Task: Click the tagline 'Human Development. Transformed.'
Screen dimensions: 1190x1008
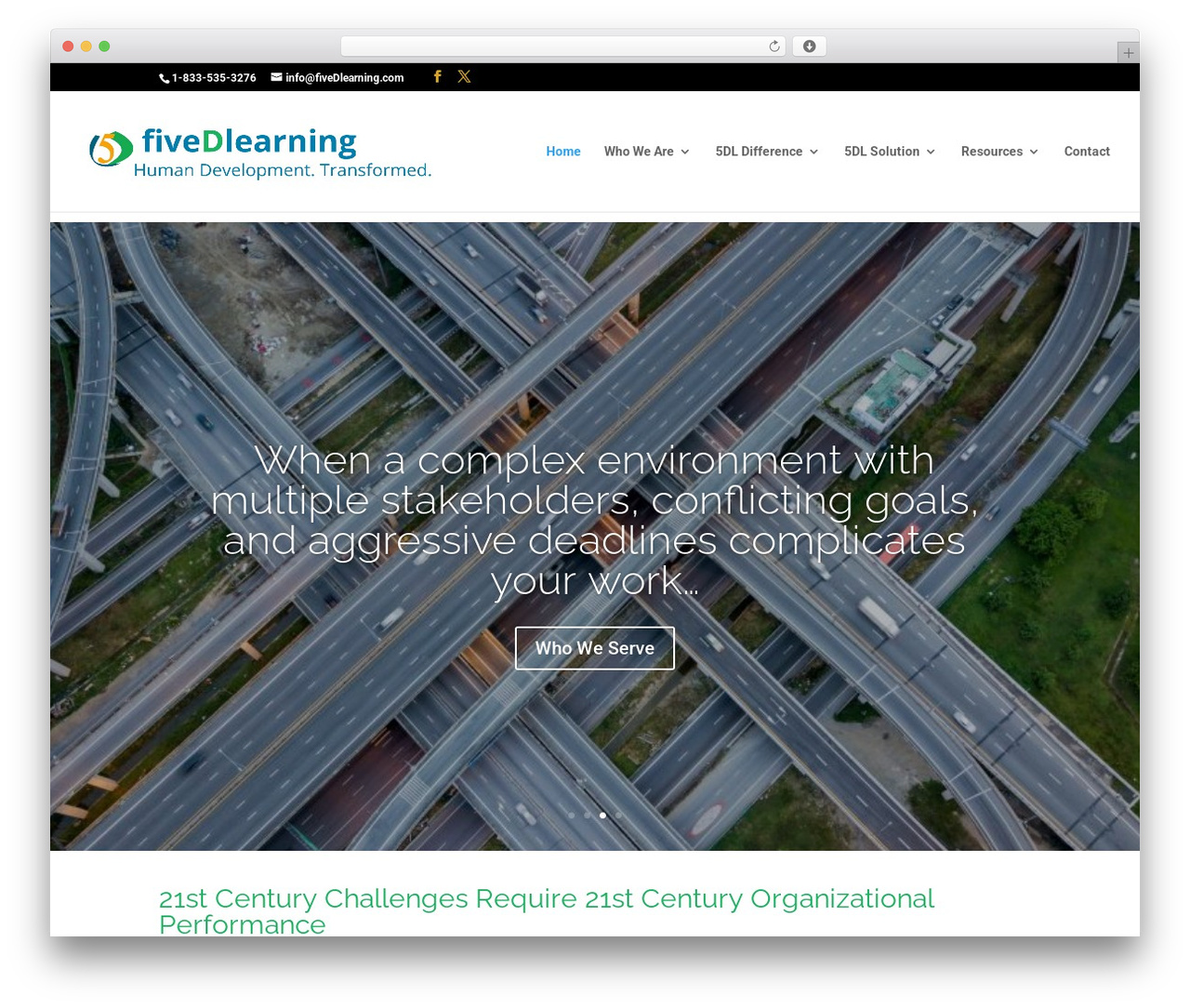Action: 283,170
